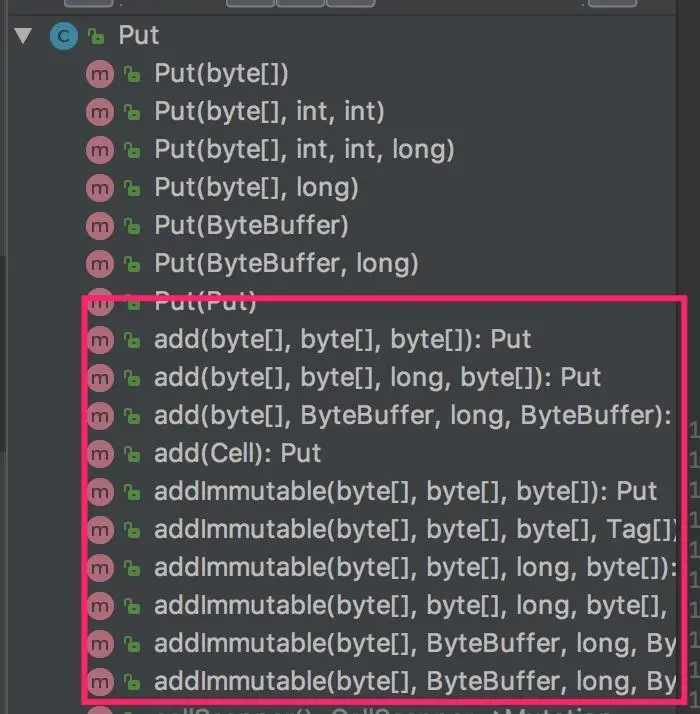Image resolution: width=700 pixels, height=714 pixels.
Task: Click the leftmost toolbar button at top
Action: tap(88, 3)
